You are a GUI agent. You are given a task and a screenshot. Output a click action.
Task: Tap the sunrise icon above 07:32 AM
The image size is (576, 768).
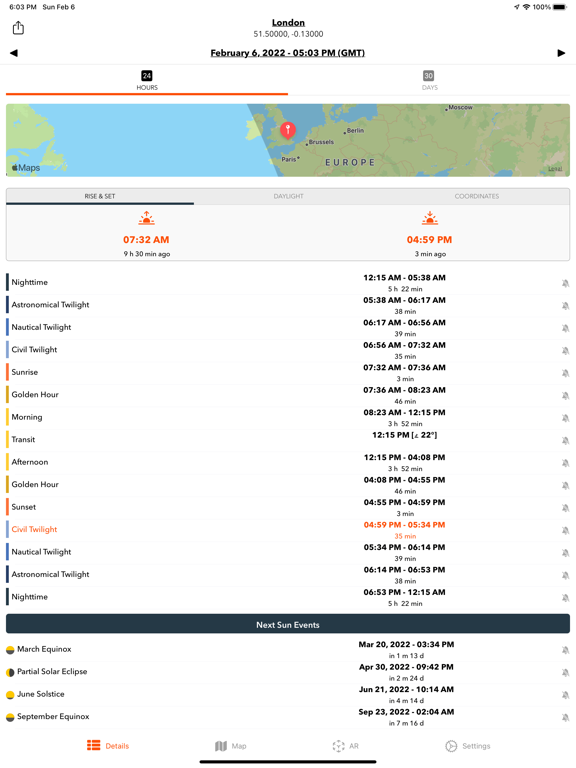(x=146, y=218)
